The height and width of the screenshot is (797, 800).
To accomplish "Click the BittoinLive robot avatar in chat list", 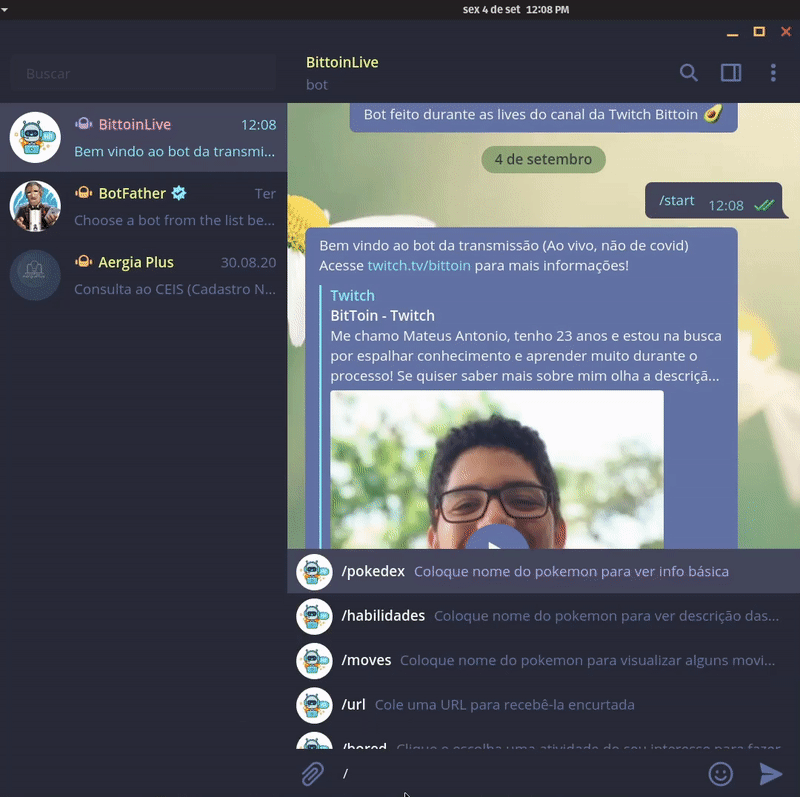I will tap(35, 137).
